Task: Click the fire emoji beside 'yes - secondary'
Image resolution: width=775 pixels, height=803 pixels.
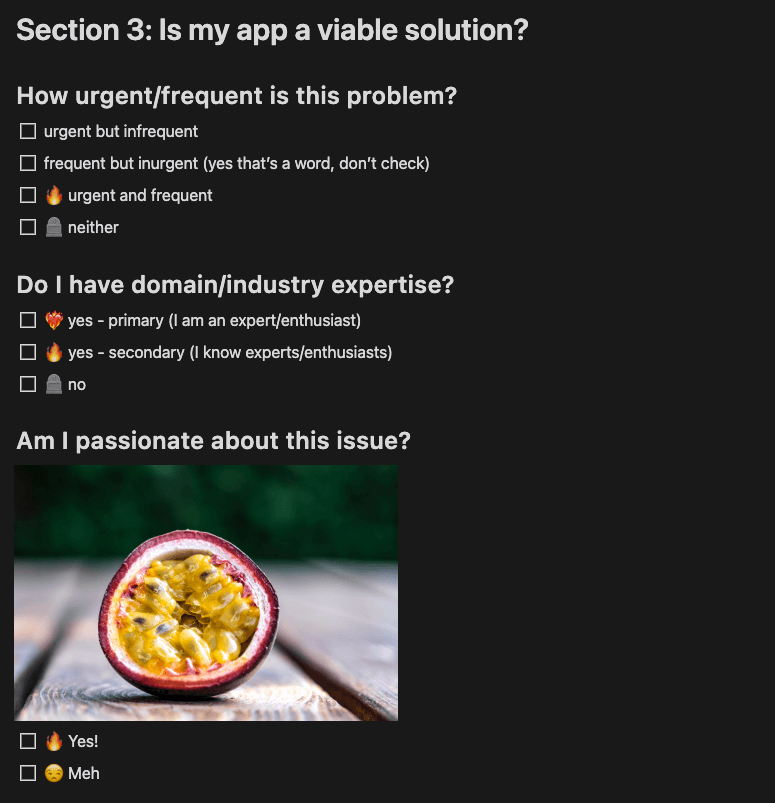Action: point(54,352)
